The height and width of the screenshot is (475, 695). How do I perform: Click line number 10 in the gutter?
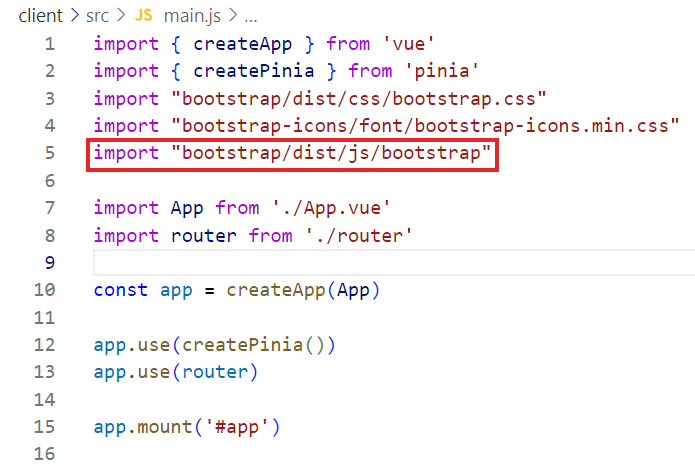coord(45,290)
